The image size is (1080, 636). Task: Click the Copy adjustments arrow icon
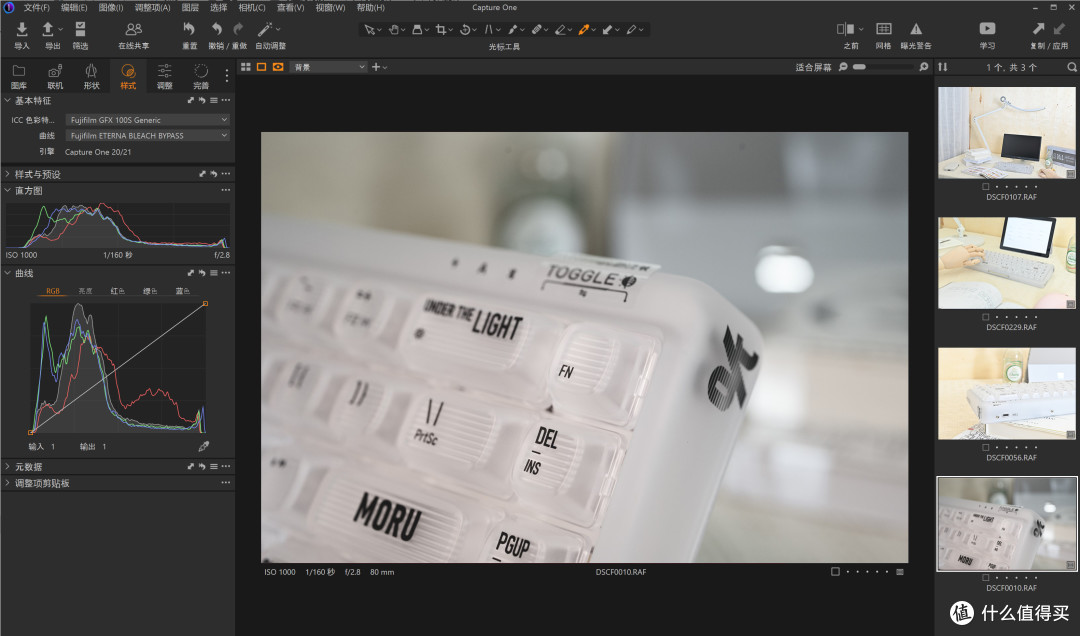(1038, 29)
